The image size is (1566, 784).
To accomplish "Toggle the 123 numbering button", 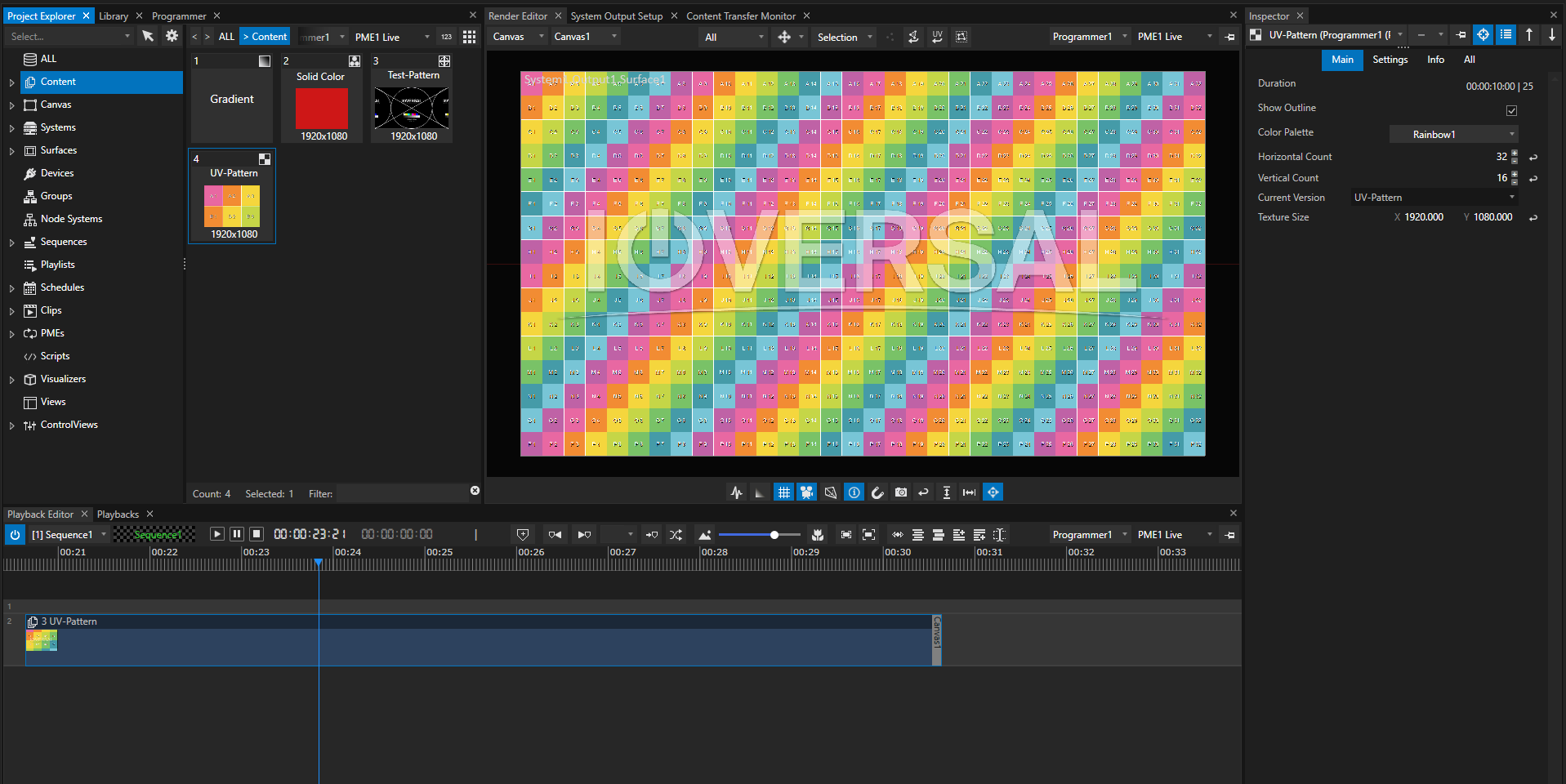I will coord(446,37).
